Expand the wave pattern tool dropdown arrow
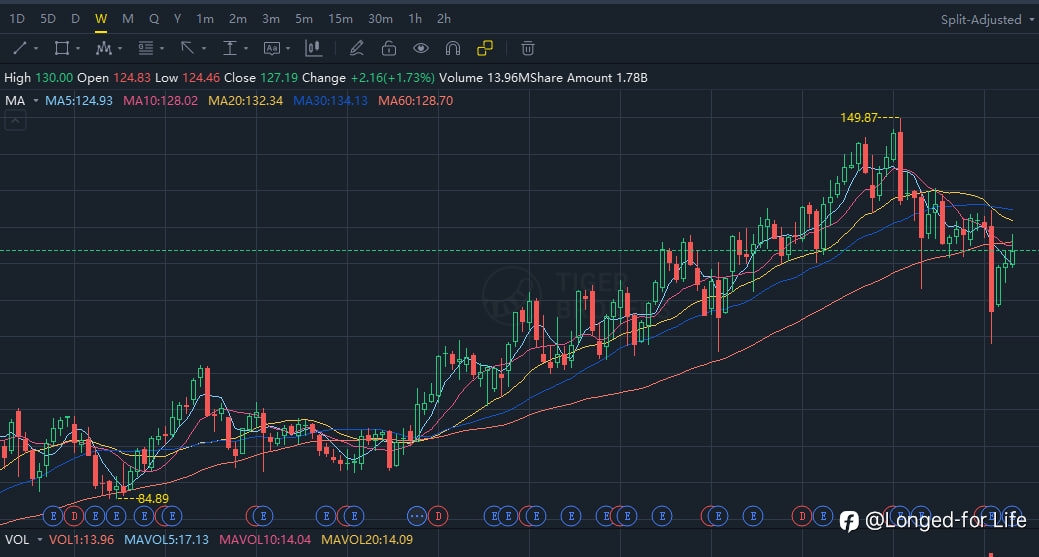The height and width of the screenshot is (557, 1039). pos(120,49)
